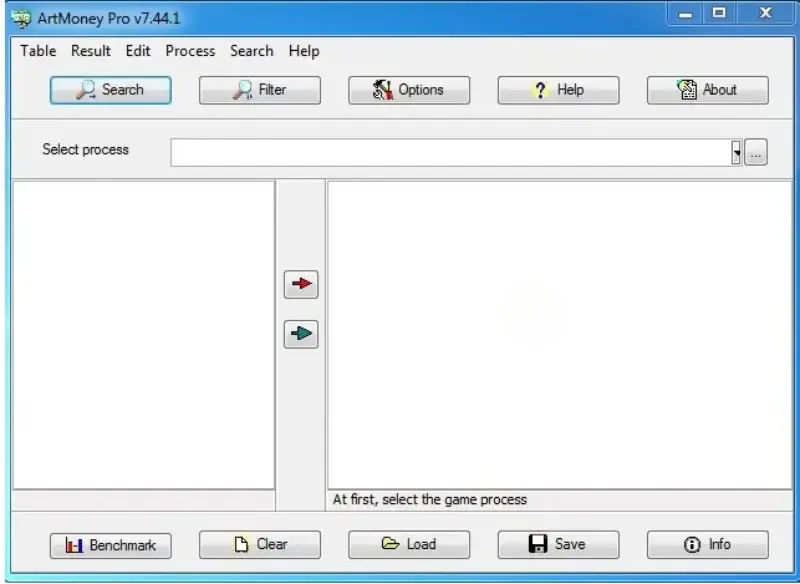The height and width of the screenshot is (584, 800).
Task: Click the right address table panel
Action: [560, 335]
